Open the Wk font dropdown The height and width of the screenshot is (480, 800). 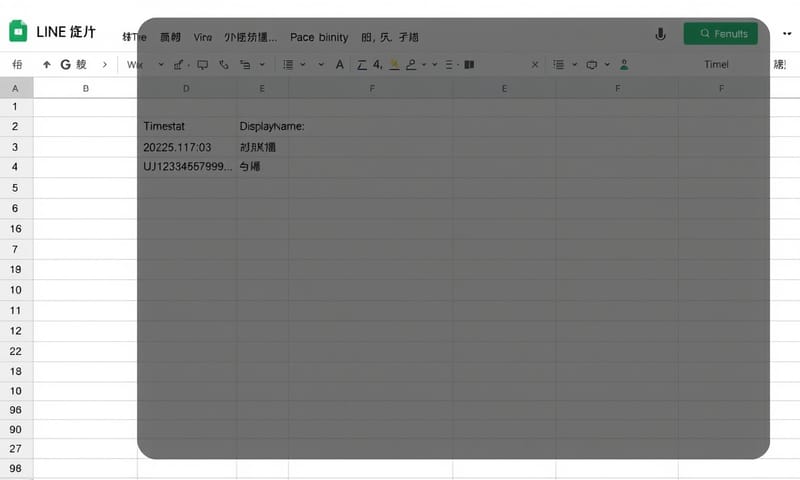[x=145, y=65]
